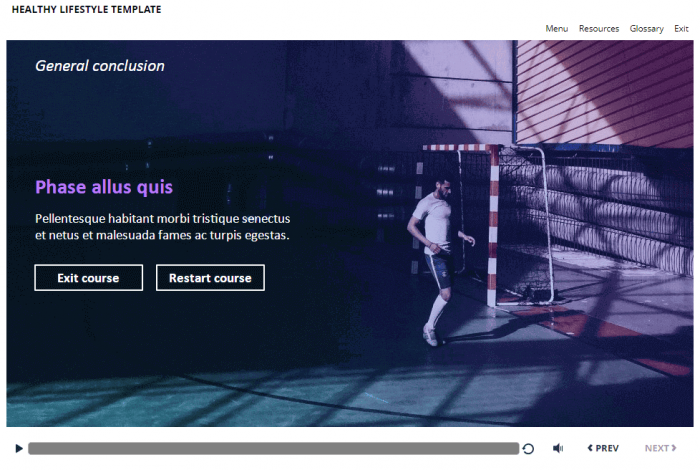The width and height of the screenshot is (700, 470).
Task: Click the Restart course button
Action: [210, 278]
